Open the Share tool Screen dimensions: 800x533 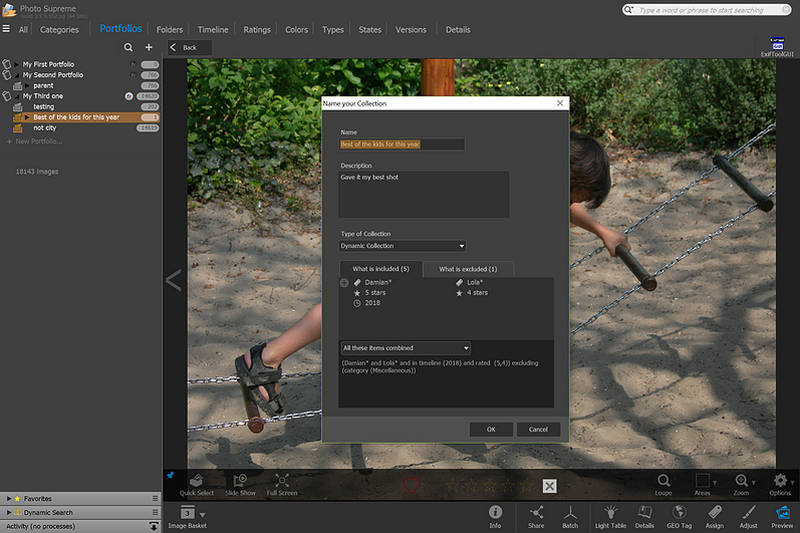[x=536, y=514]
